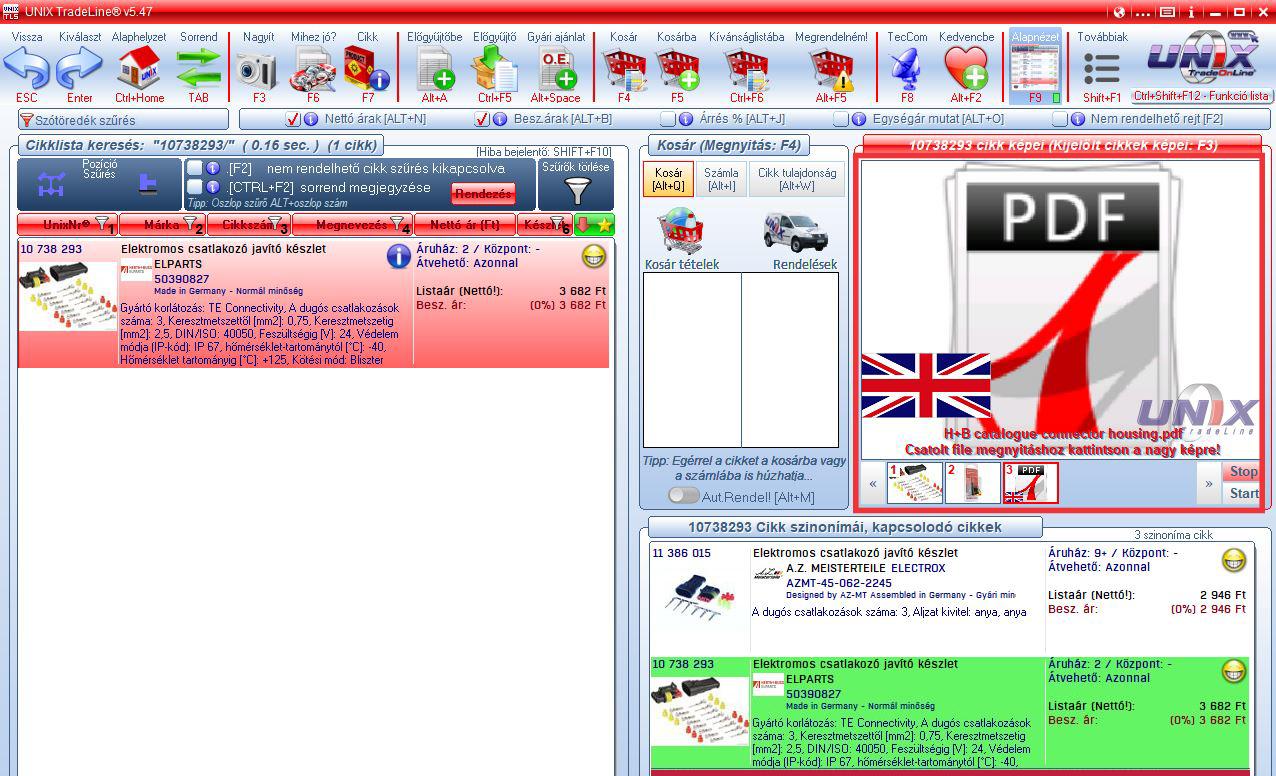Switch to Cikk tulajdonság tab
This screenshot has width=1276, height=776.
[x=796, y=179]
